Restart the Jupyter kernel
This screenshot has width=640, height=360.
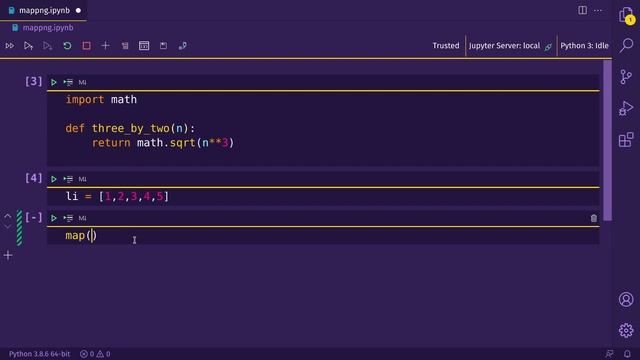(67, 46)
